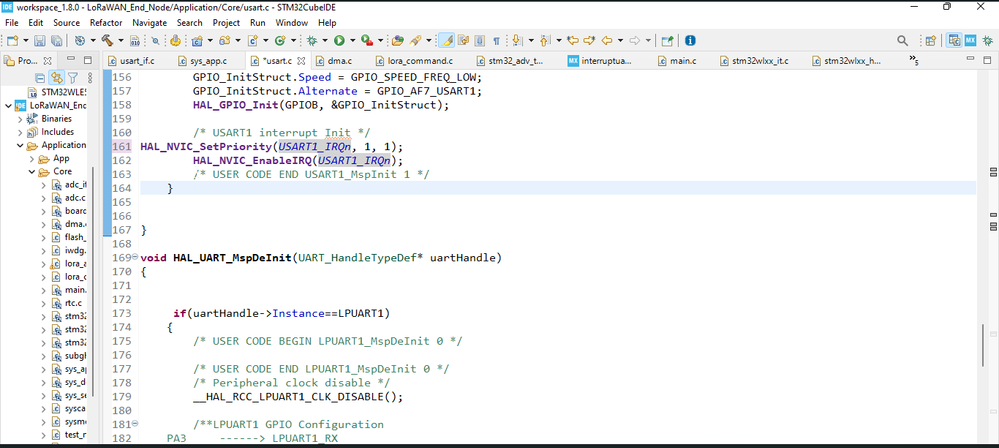The width and height of the screenshot is (999, 448).
Task: Click the New C/C++ project icon
Action: pyautogui.click(x=197, y=41)
